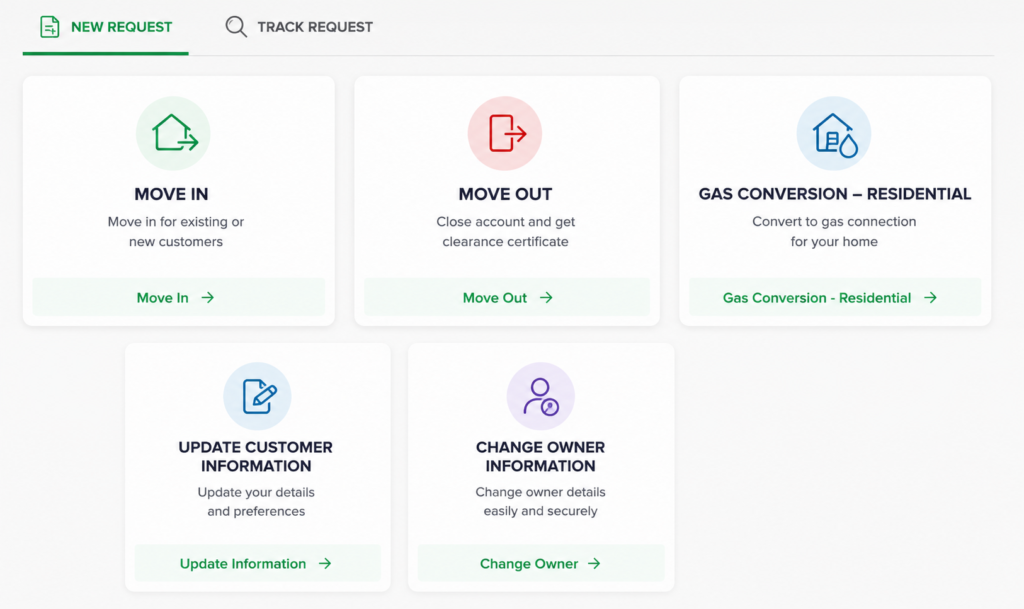Select UPDATE CUSTOMER INFORMATION heading
The width and height of the screenshot is (1024, 609).
coord(256,456)
